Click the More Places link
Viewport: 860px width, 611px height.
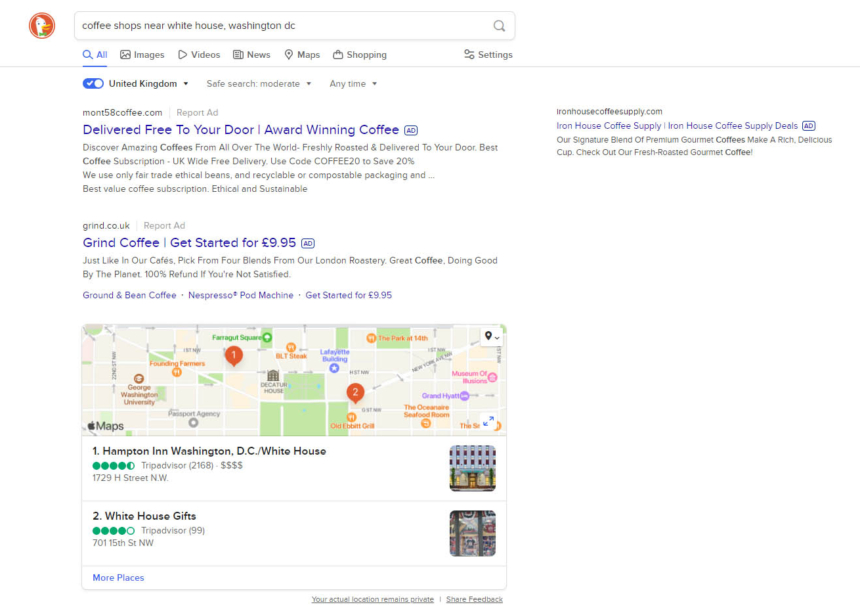118,578
